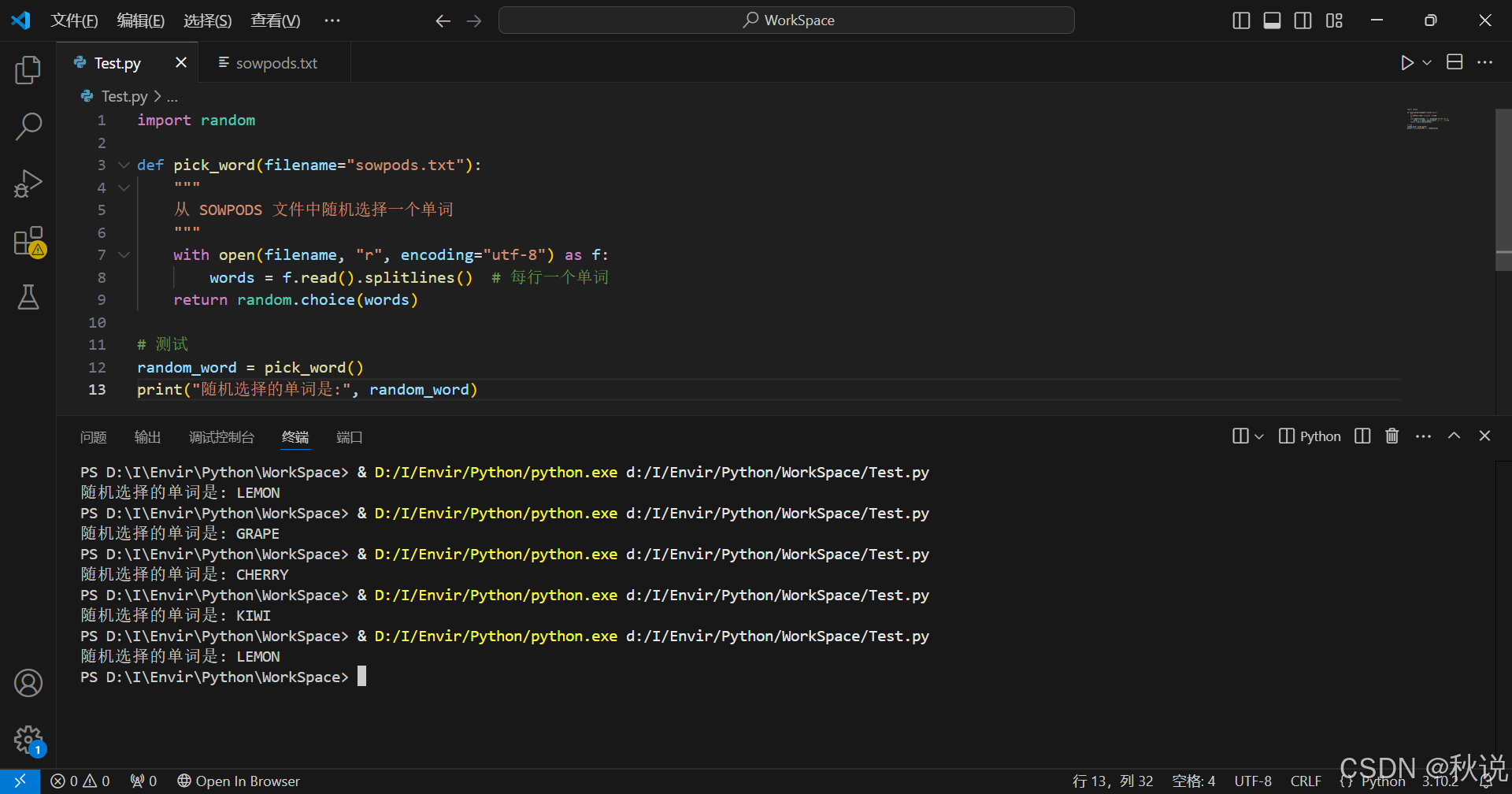Open terminal panel More Actions ellipsis
Viewport: 1512px width, 794px height.
click(x=1423, y=436)
